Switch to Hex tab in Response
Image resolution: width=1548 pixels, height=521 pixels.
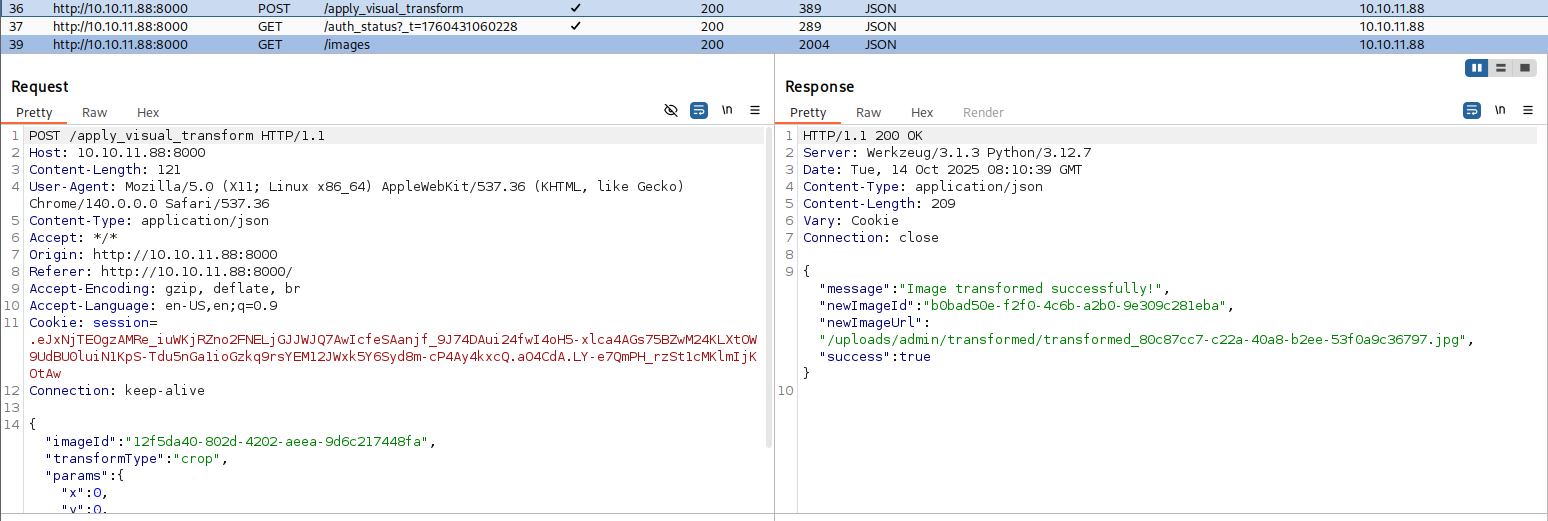[x=922, y=113]
